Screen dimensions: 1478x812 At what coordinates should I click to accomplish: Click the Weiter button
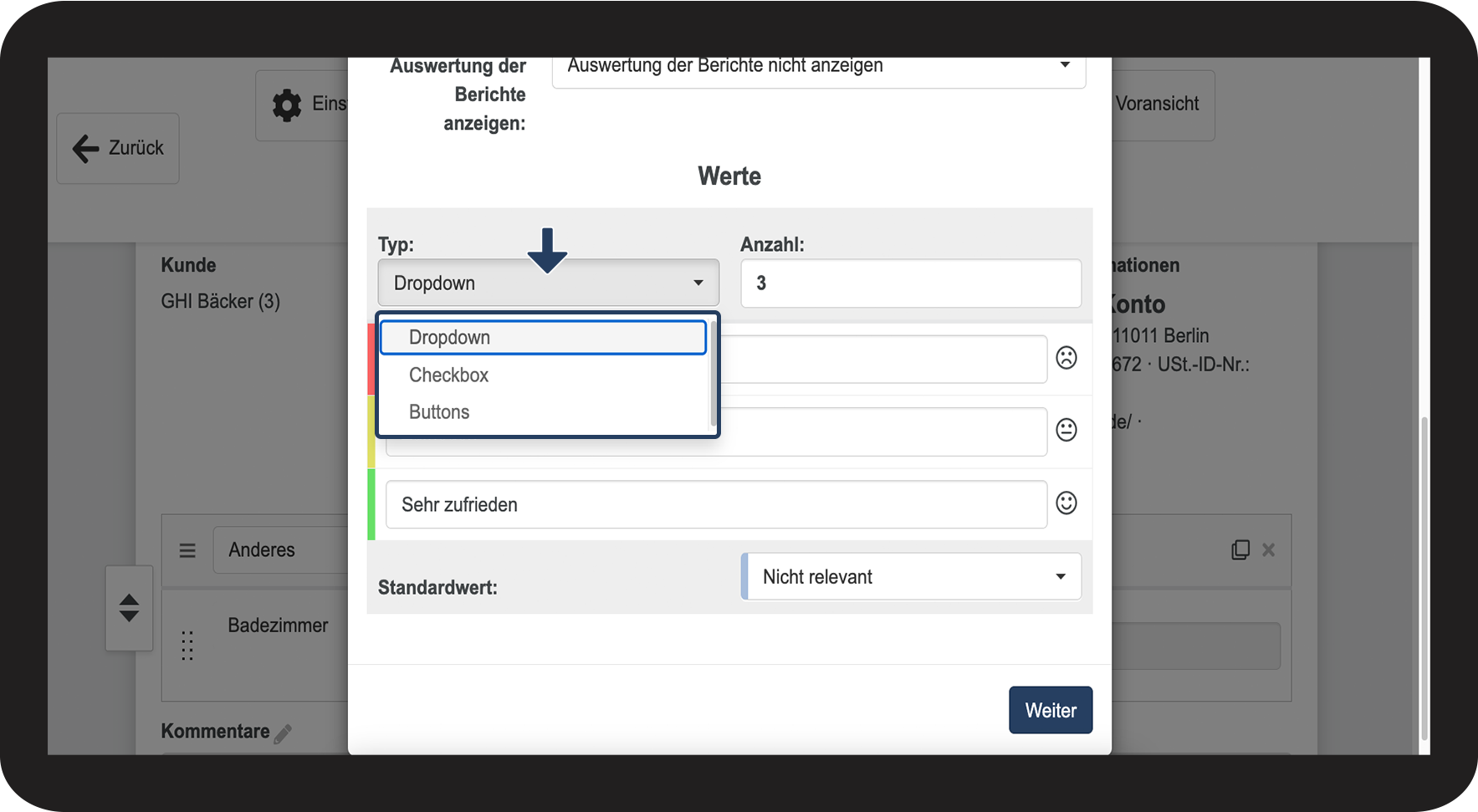tap(1051, 710)
